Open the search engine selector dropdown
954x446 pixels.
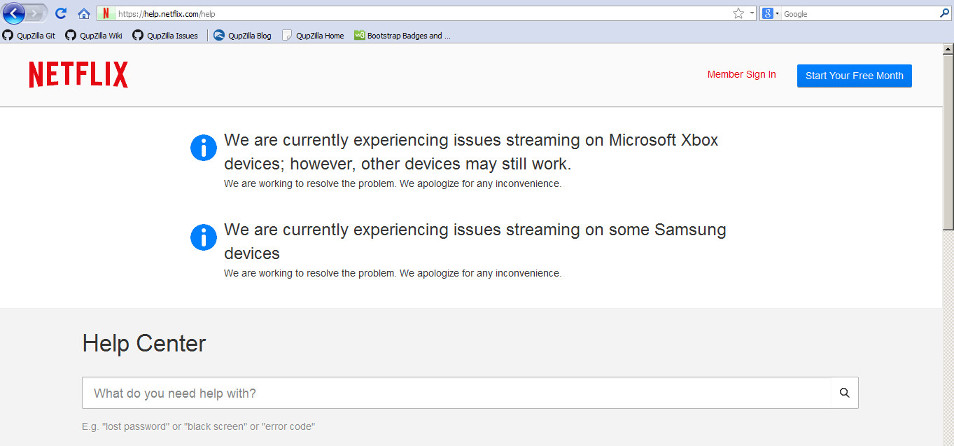coord(770,14)
